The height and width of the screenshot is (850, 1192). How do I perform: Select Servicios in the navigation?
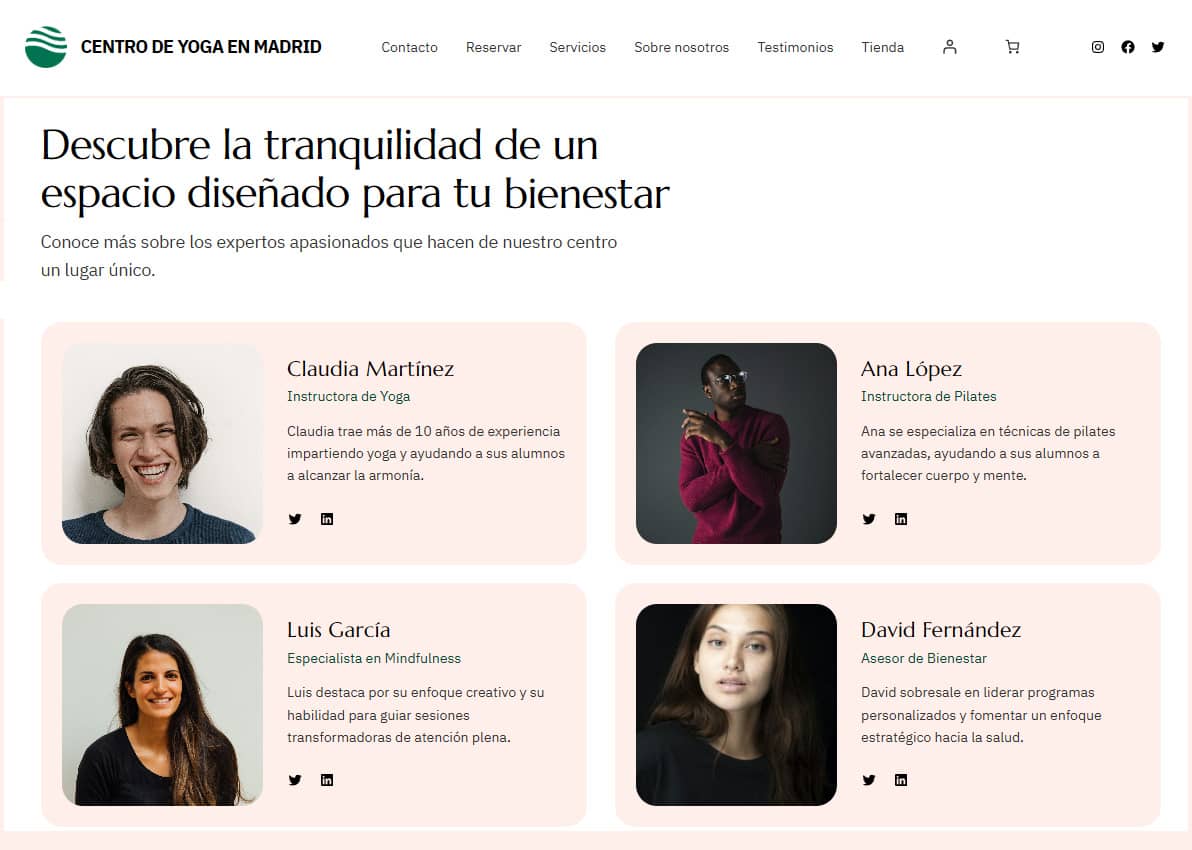578,47
